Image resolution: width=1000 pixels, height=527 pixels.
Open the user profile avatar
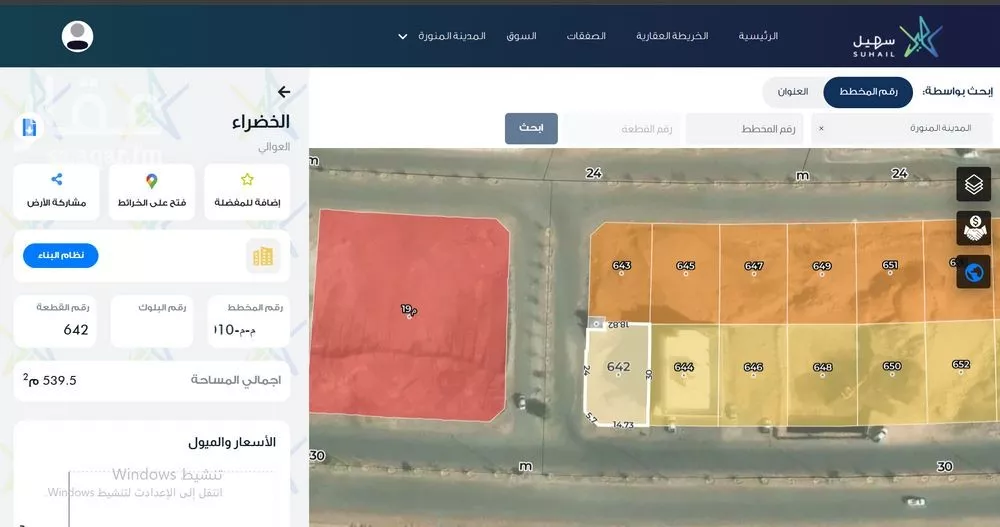(x=77, y=36)
